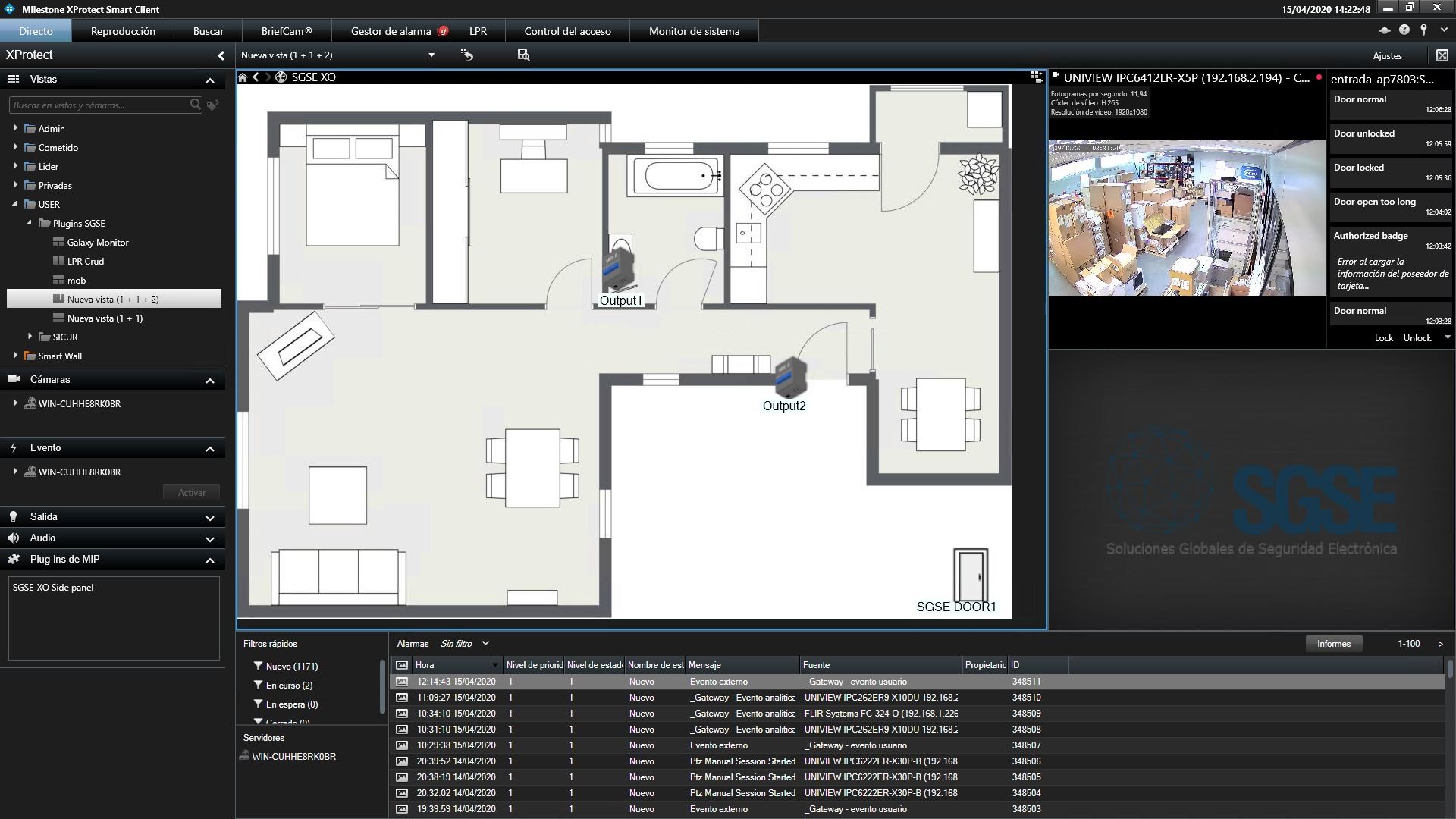The image size is (1456, 819).
Task: Apply the Nuevo (1171) quick filter
Action: tap(286, 666)
